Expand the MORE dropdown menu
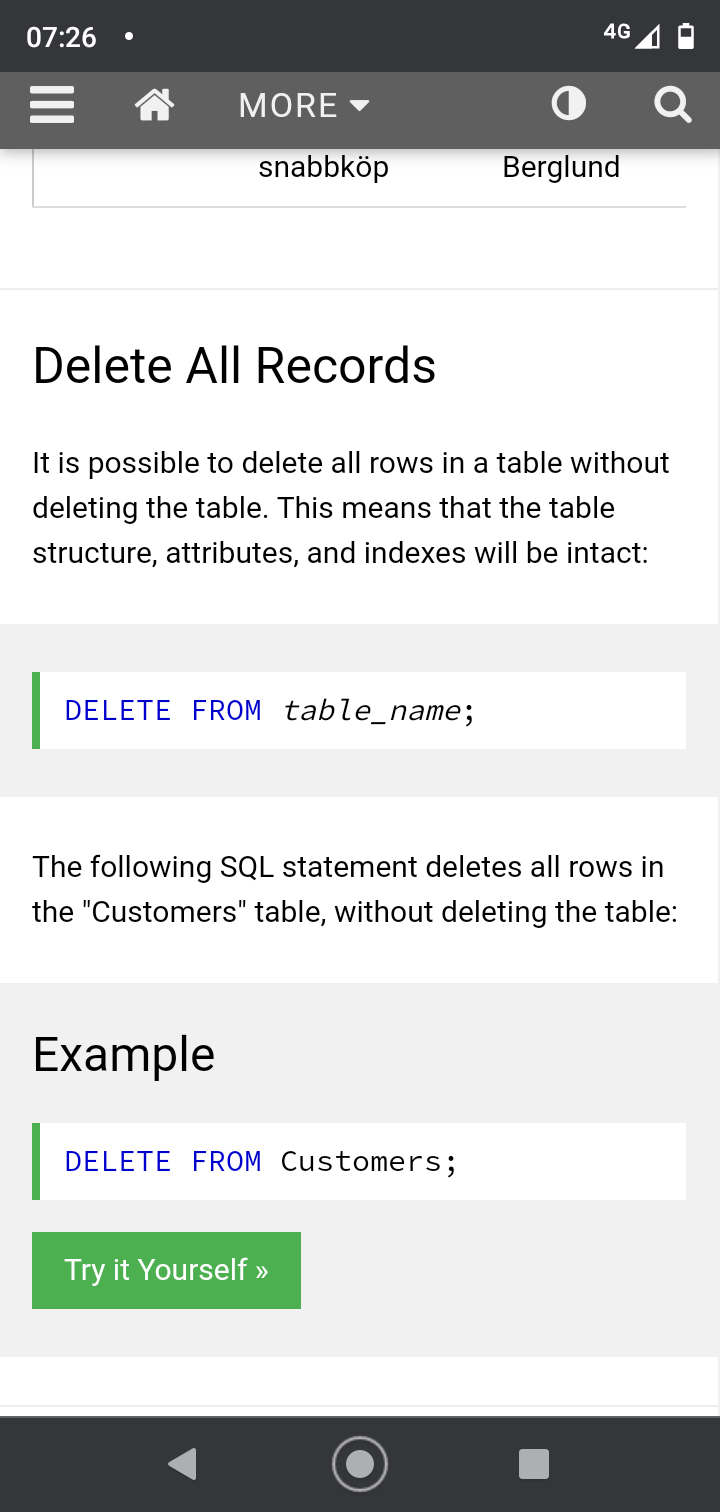 pyautogui.click(x=304, y=105)
